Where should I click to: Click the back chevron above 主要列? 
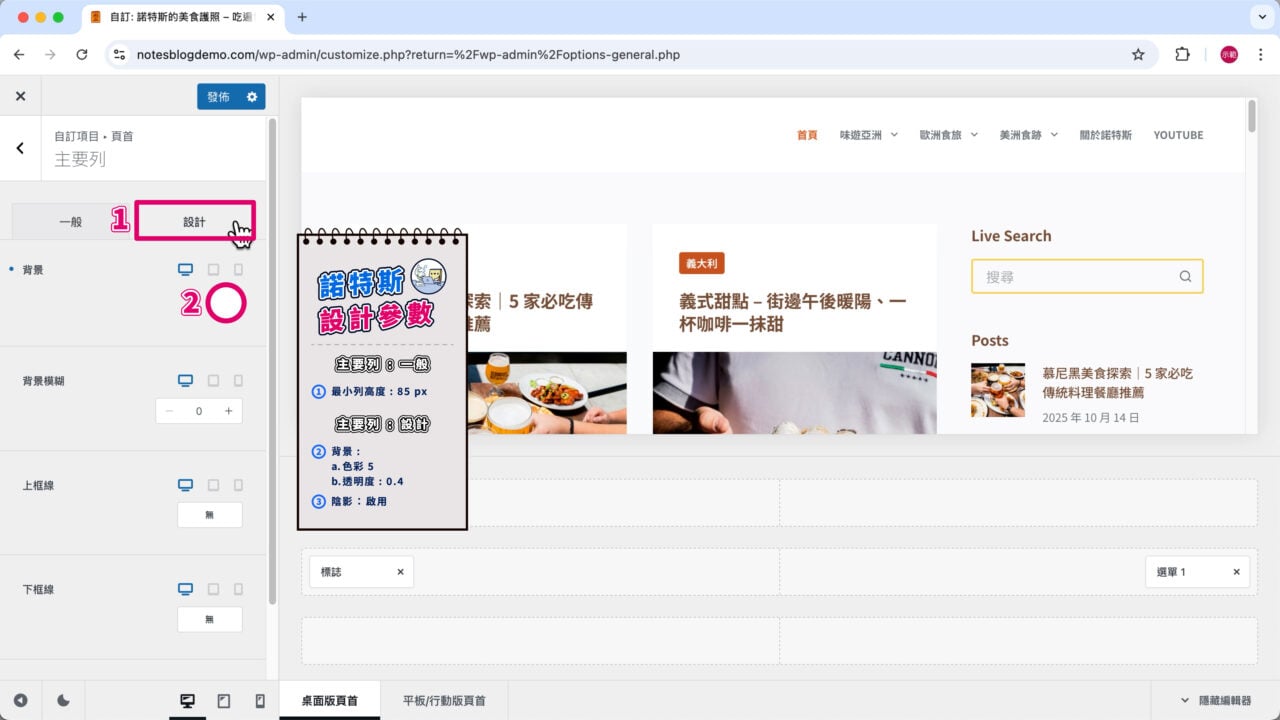coord(20,147)
